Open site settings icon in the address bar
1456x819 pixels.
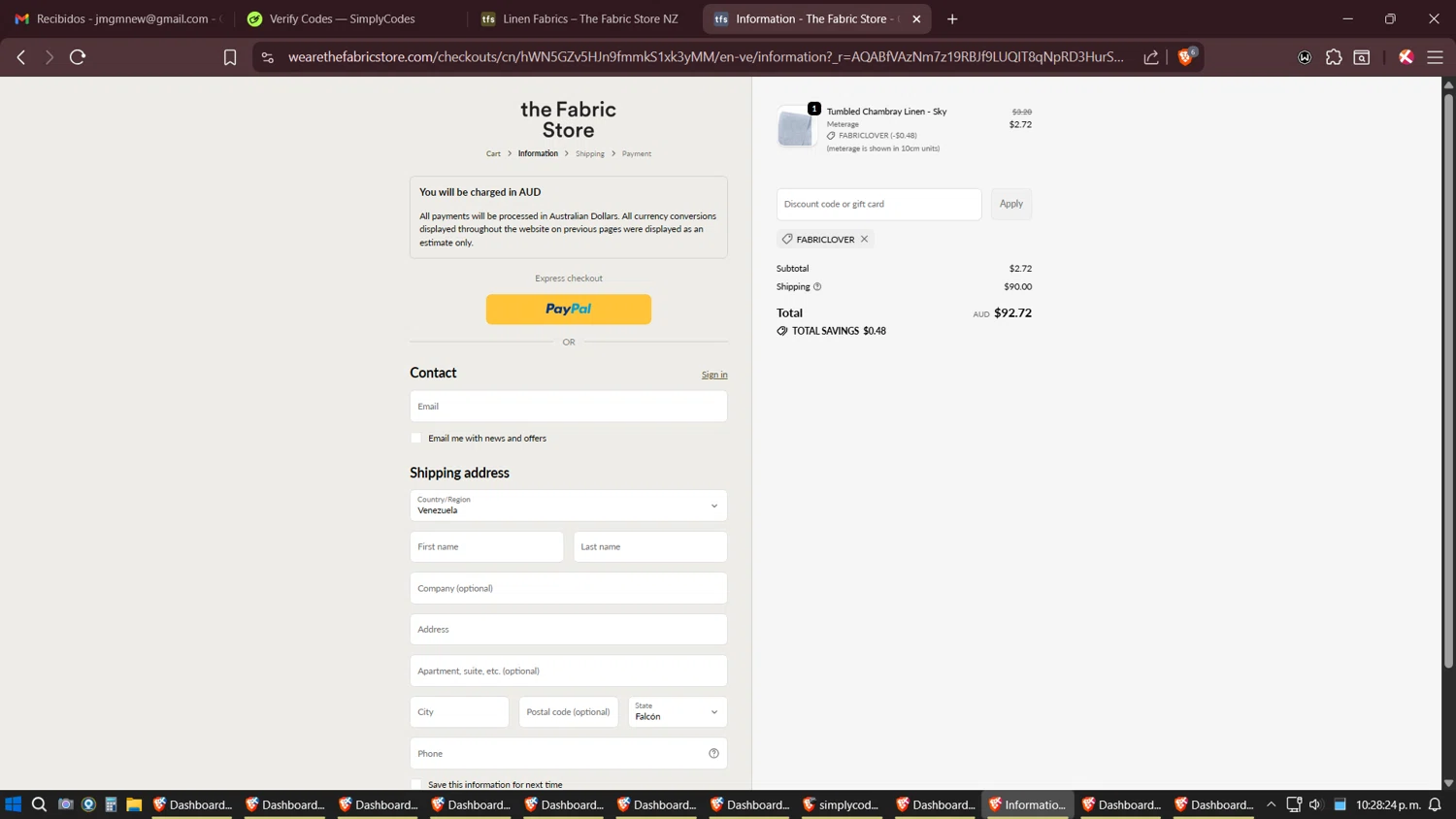pyautogui.click(x=268, y=57)
